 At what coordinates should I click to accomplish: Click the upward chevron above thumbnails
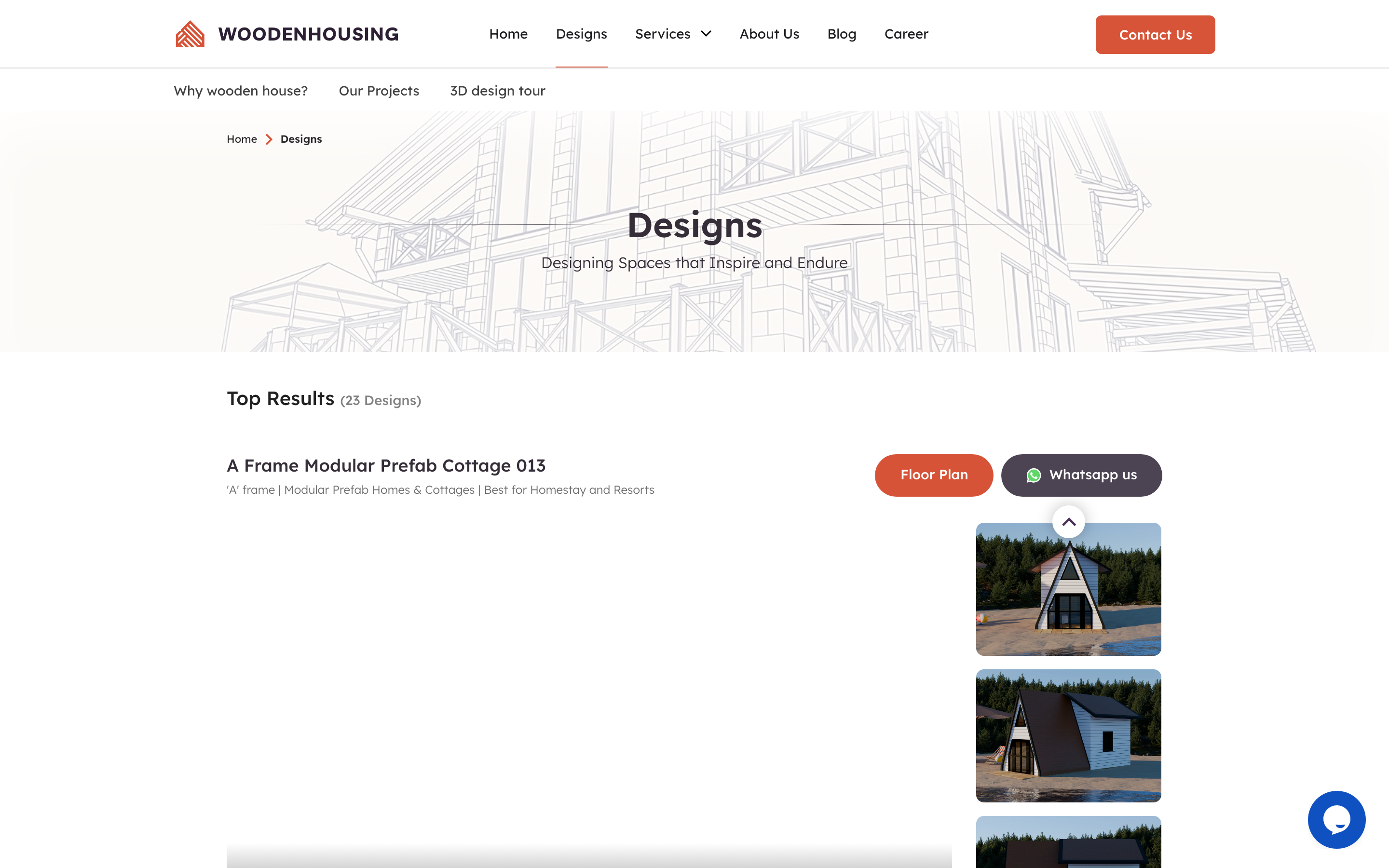point(1068,522)
